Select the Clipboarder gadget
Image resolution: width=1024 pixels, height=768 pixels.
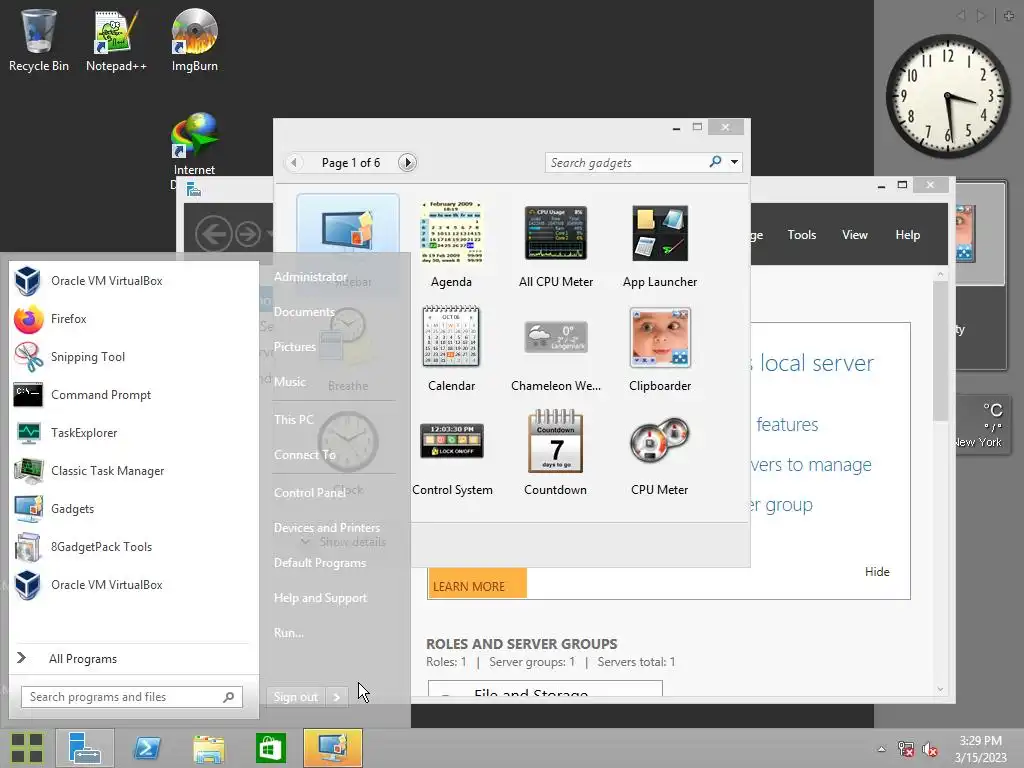click(x=660, y=349)
